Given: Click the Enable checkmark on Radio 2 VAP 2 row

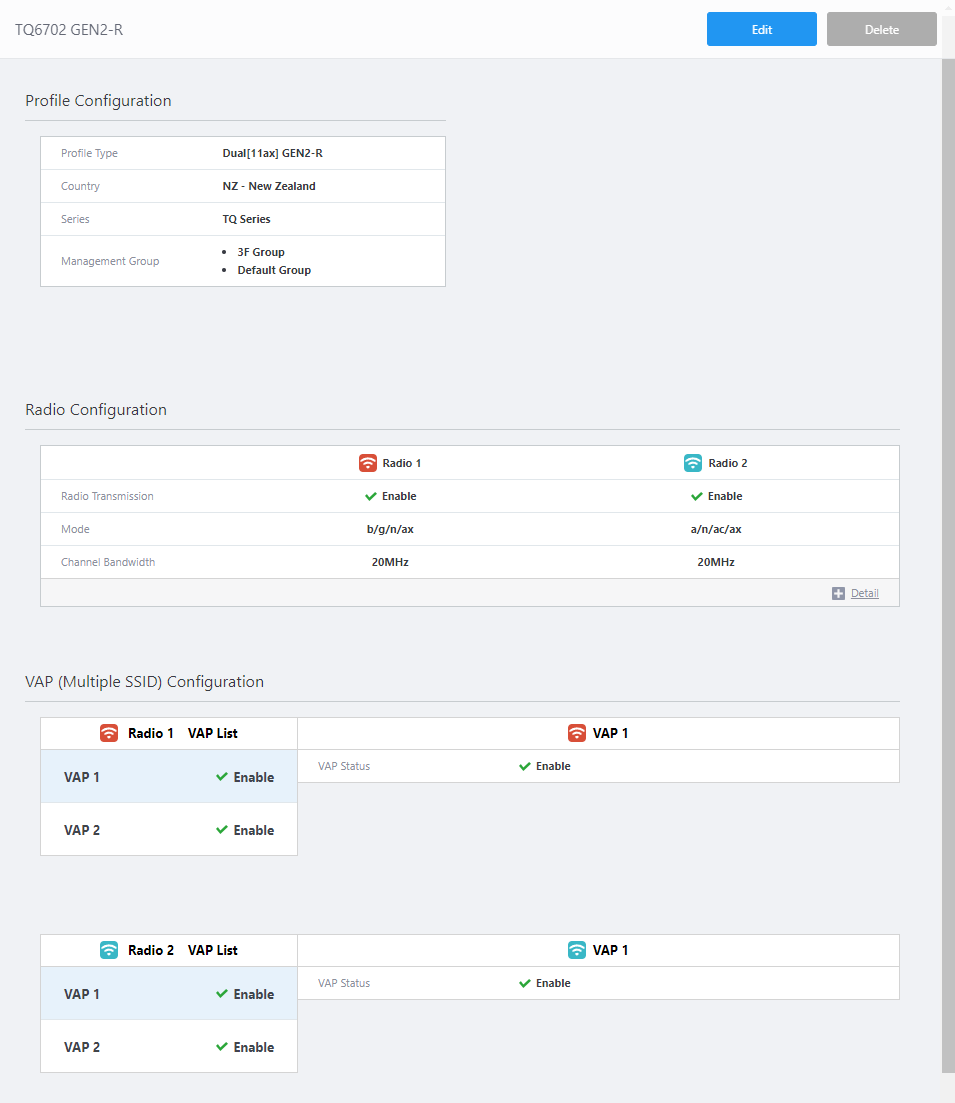Looking at the screenshot, I should click(222, 1047).
